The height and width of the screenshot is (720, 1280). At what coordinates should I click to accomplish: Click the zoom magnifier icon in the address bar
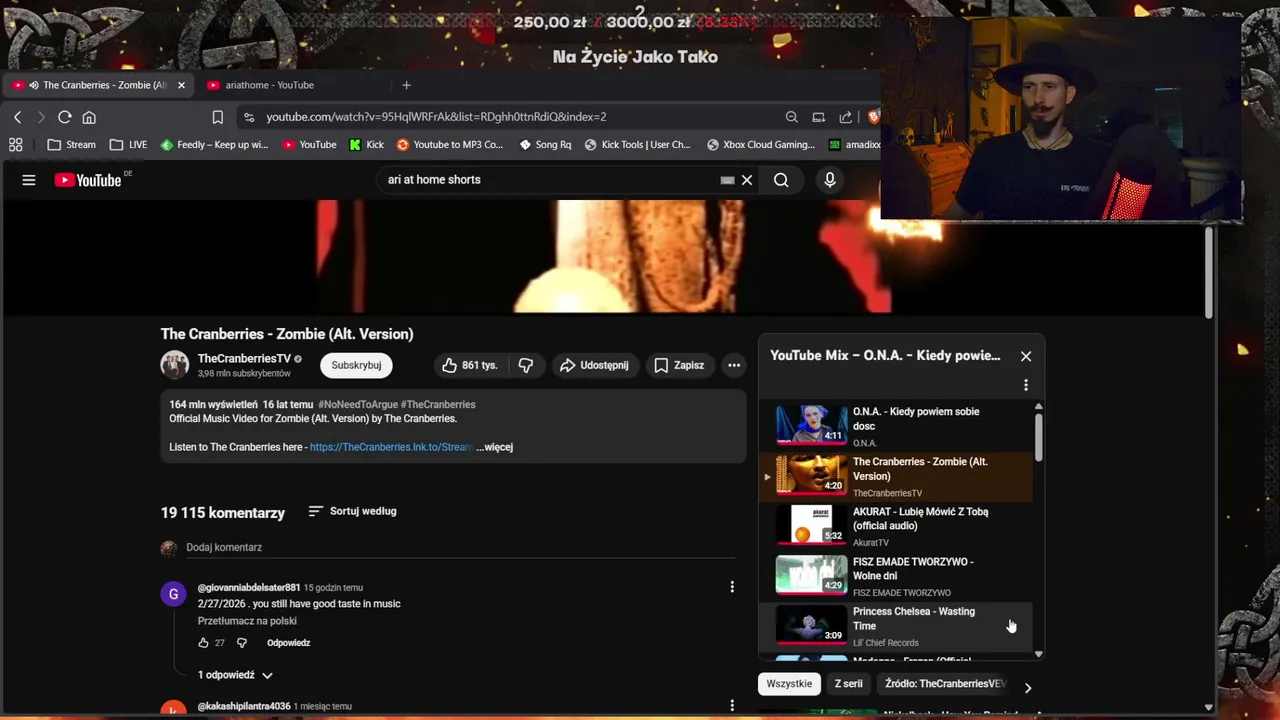click(x=791, y=117)
